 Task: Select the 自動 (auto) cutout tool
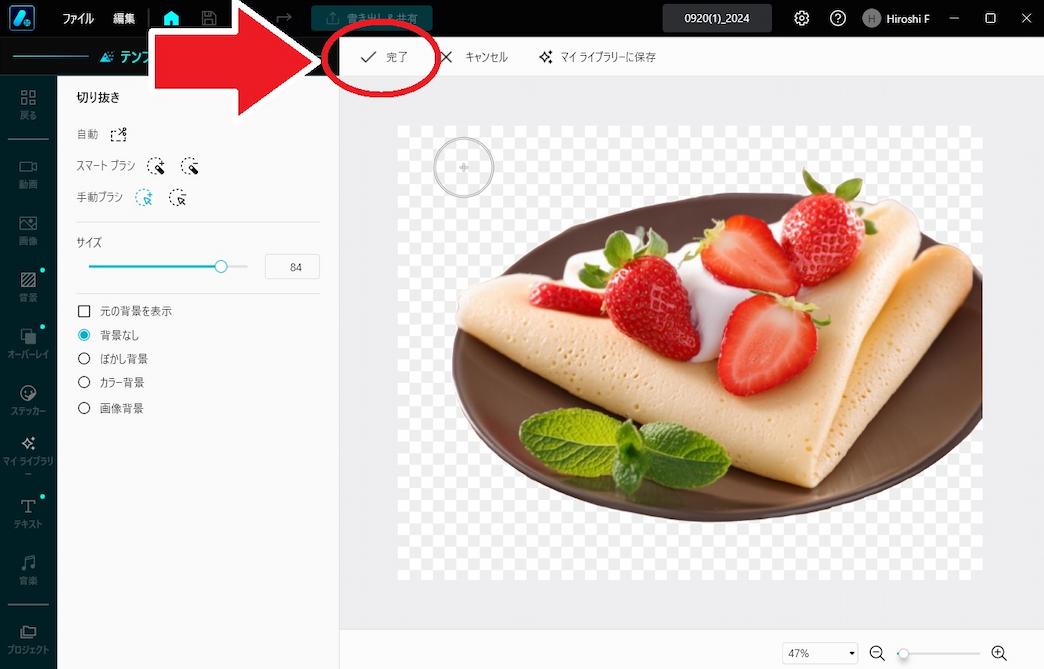118,133
